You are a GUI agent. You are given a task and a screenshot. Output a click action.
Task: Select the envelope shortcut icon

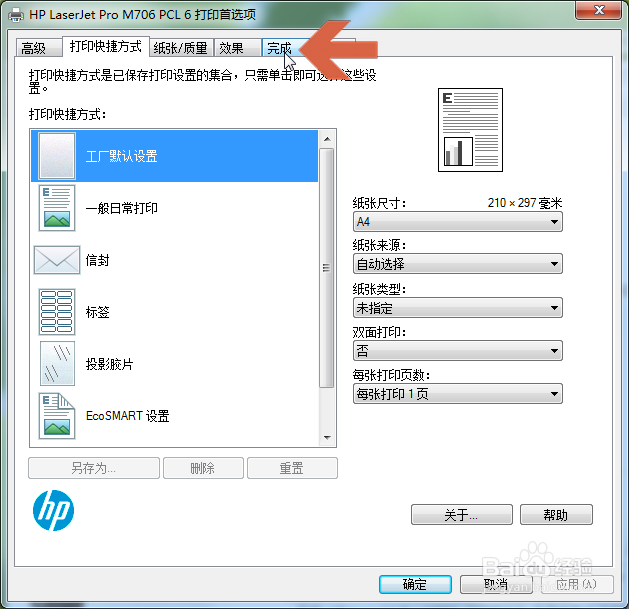(x=57, y=260)
